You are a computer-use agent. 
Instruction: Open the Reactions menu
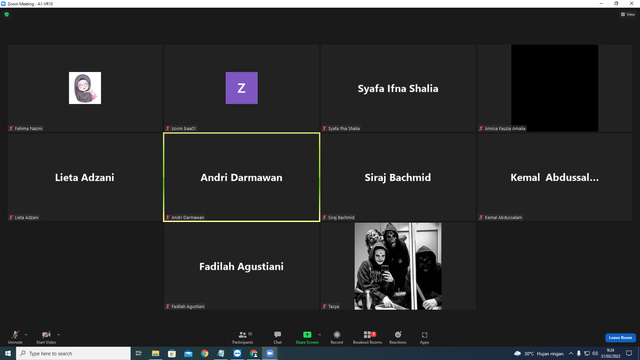[398, 337]
